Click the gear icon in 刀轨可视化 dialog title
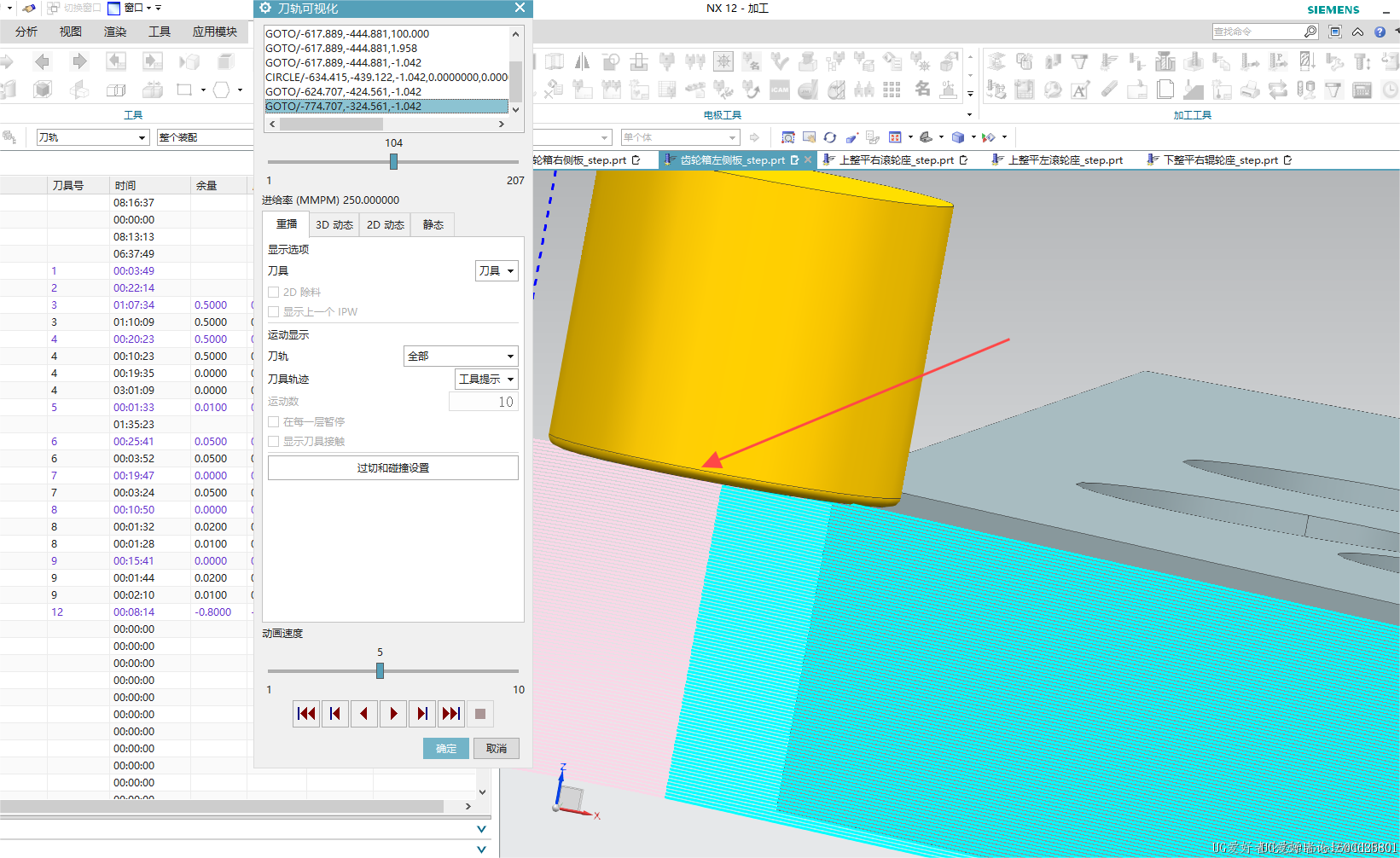 click(x=265, y=8)
